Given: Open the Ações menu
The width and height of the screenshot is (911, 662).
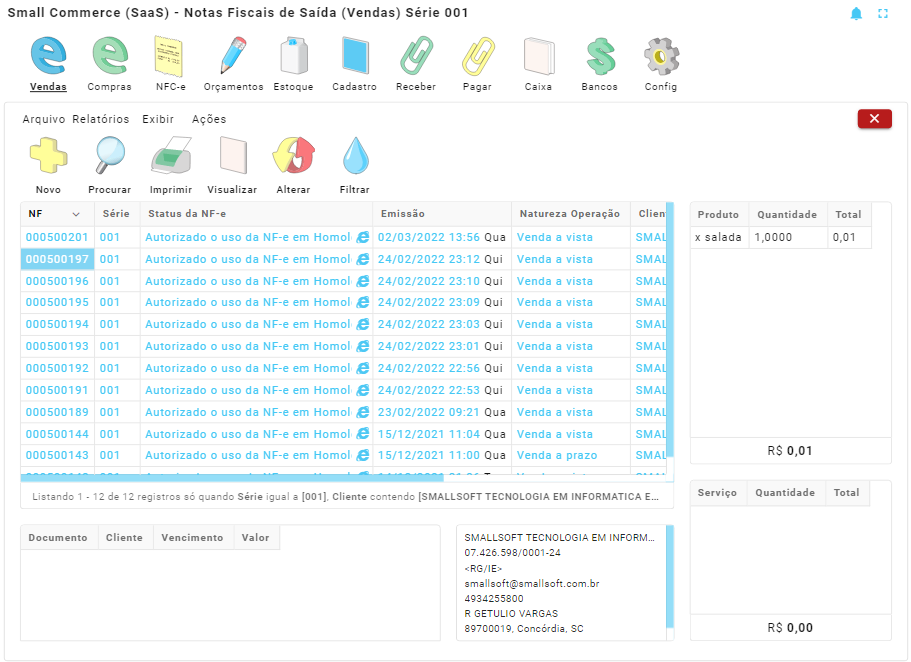Looking at the screenshot, I should click(x=209, y=119).
